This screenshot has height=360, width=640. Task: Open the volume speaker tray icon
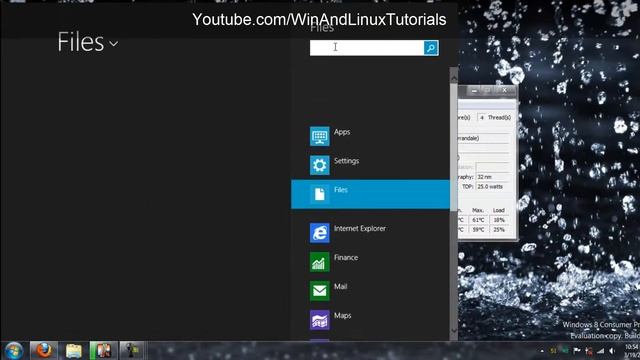(612, 351)
